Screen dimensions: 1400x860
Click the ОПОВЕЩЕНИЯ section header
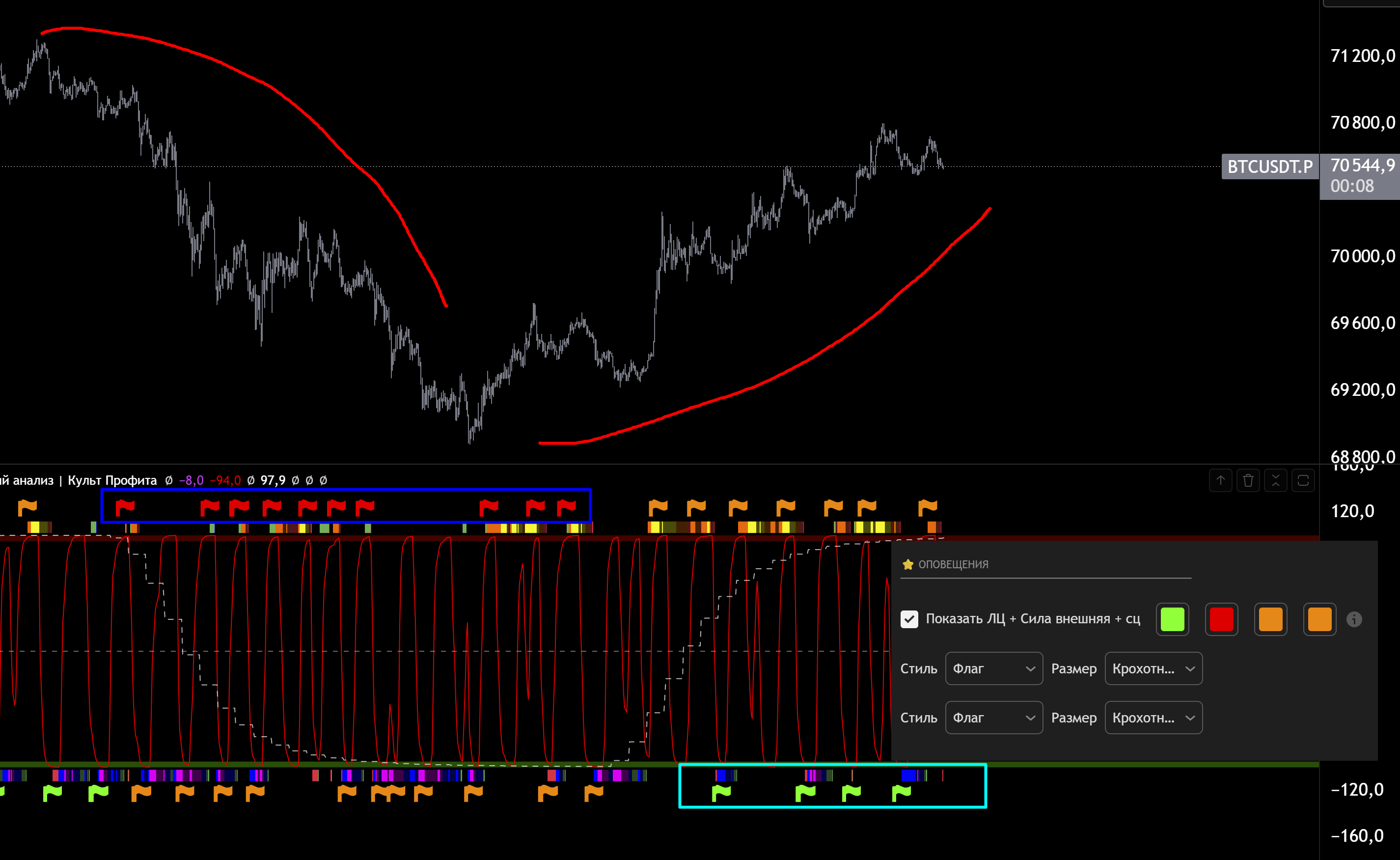pos(953,564)
